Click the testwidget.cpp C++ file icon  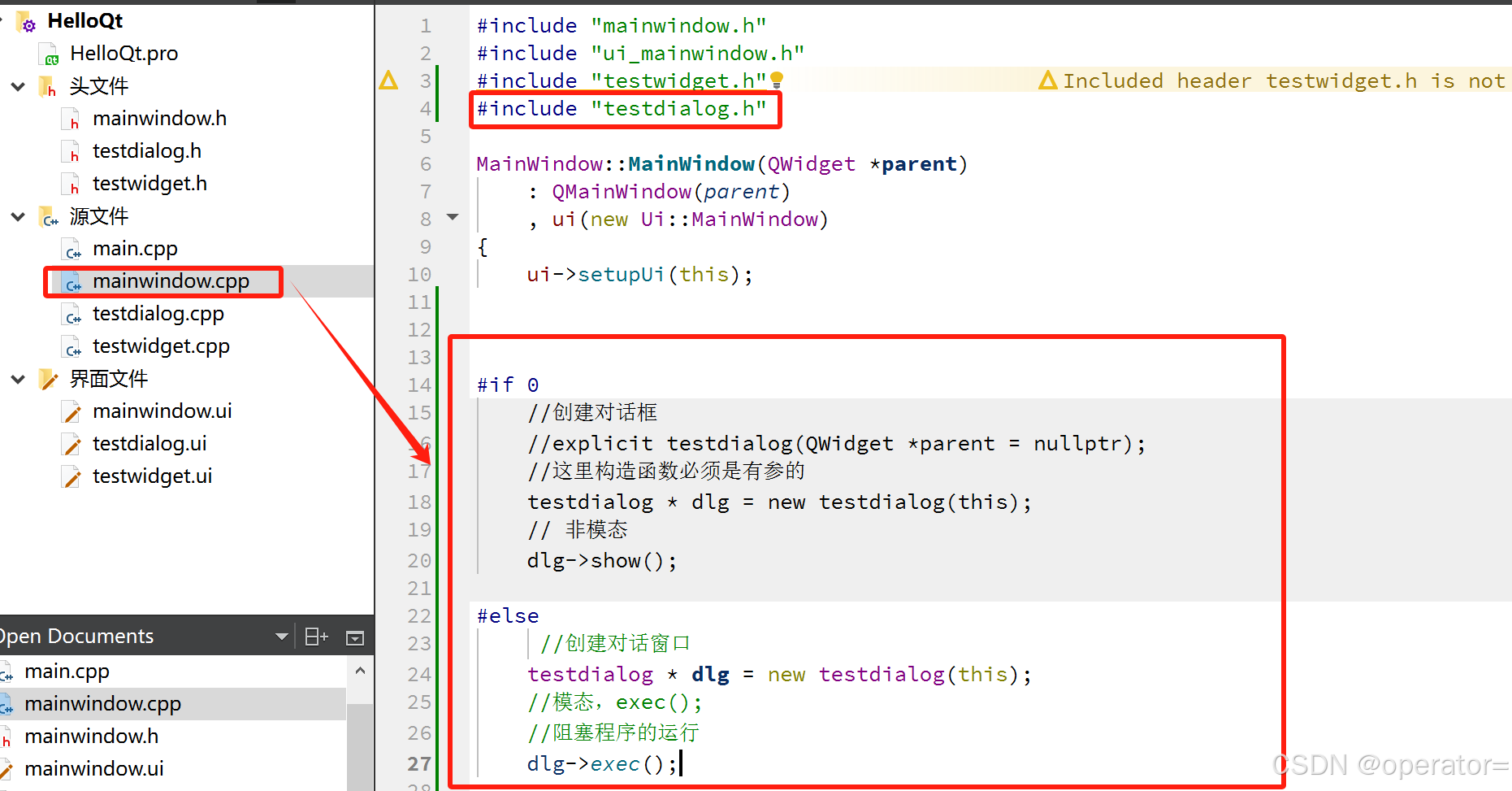click(x=72, y=347)
